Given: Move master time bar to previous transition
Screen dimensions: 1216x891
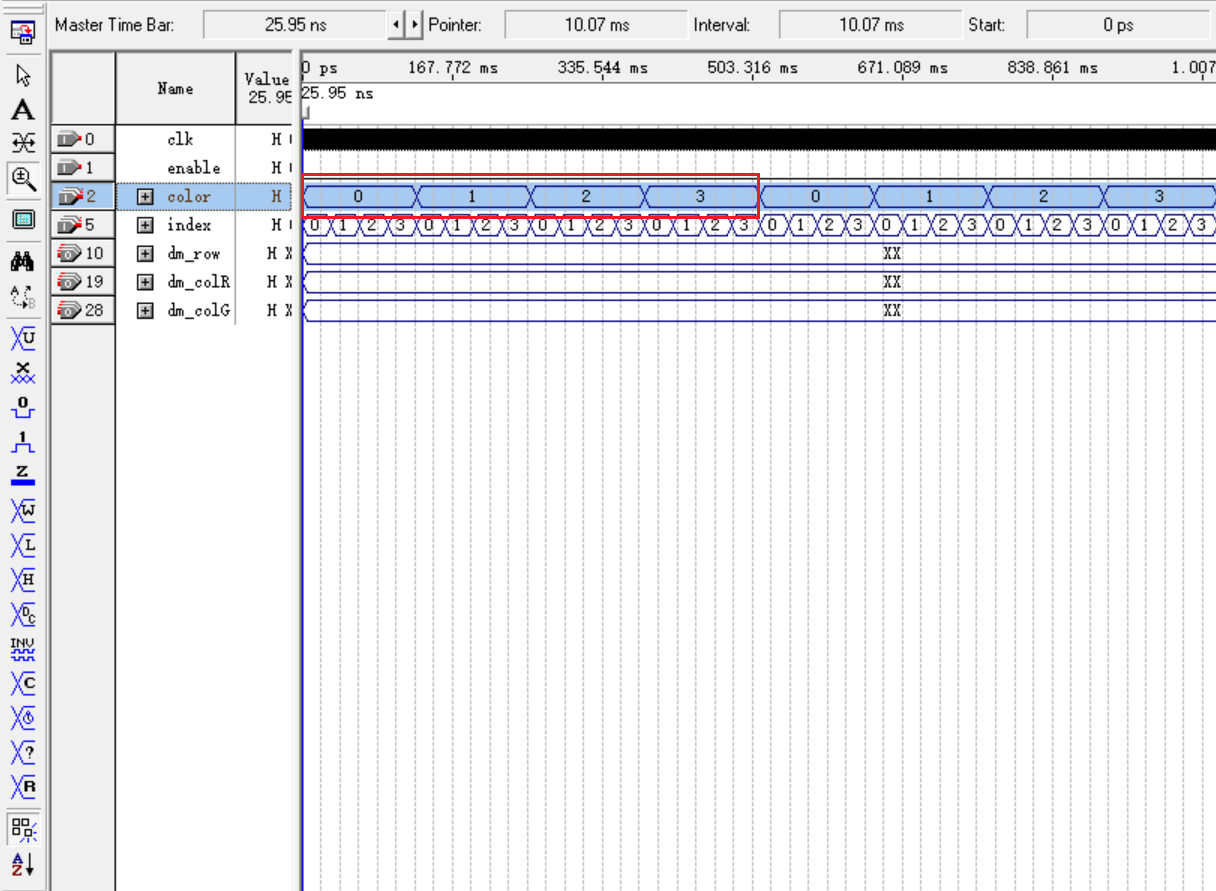Looking at the screenshot, I should tap(397, 24).
